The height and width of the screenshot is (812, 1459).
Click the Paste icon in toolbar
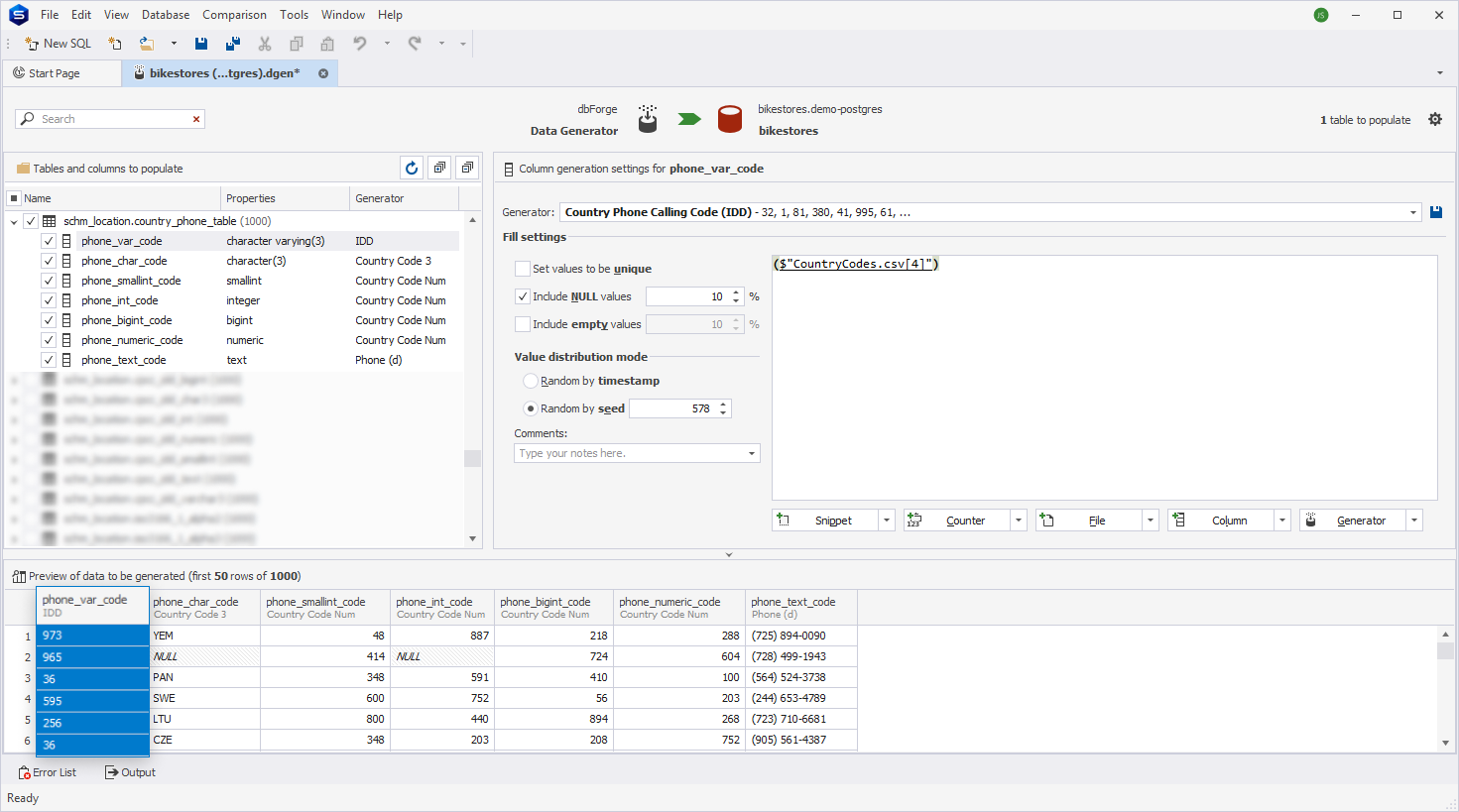point(327,44)
